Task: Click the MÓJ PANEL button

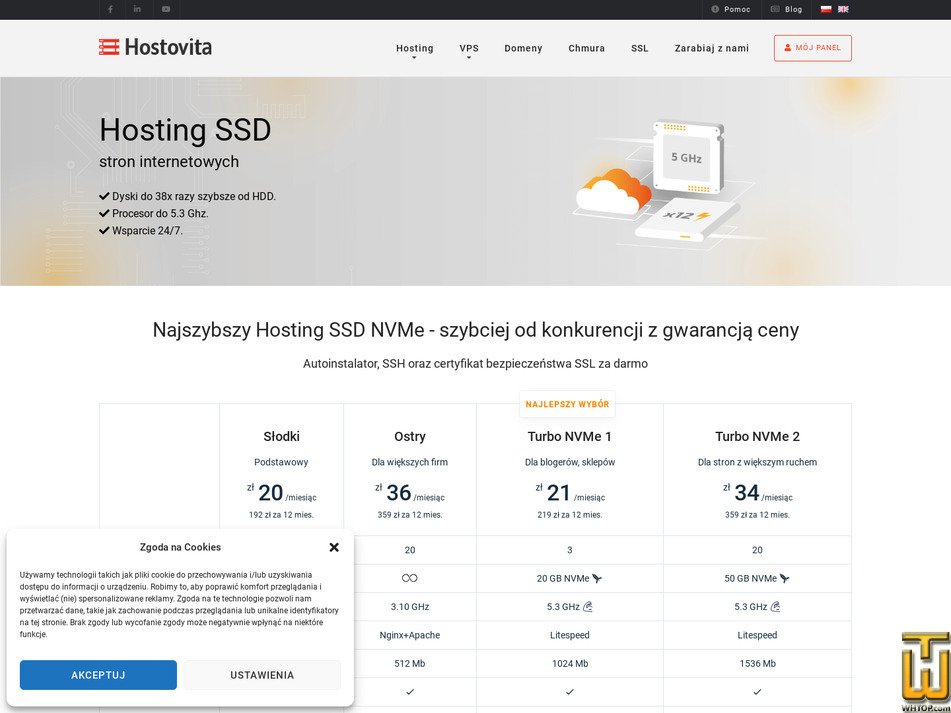Action: coord(813,48)
